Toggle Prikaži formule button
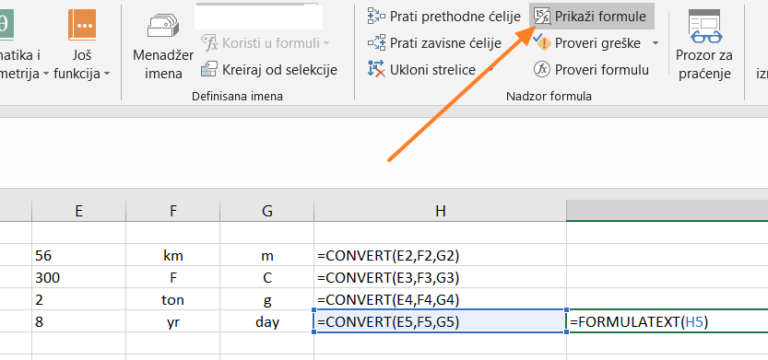The width and height of the screenshot is (768, 360). [x=591, y=16]
